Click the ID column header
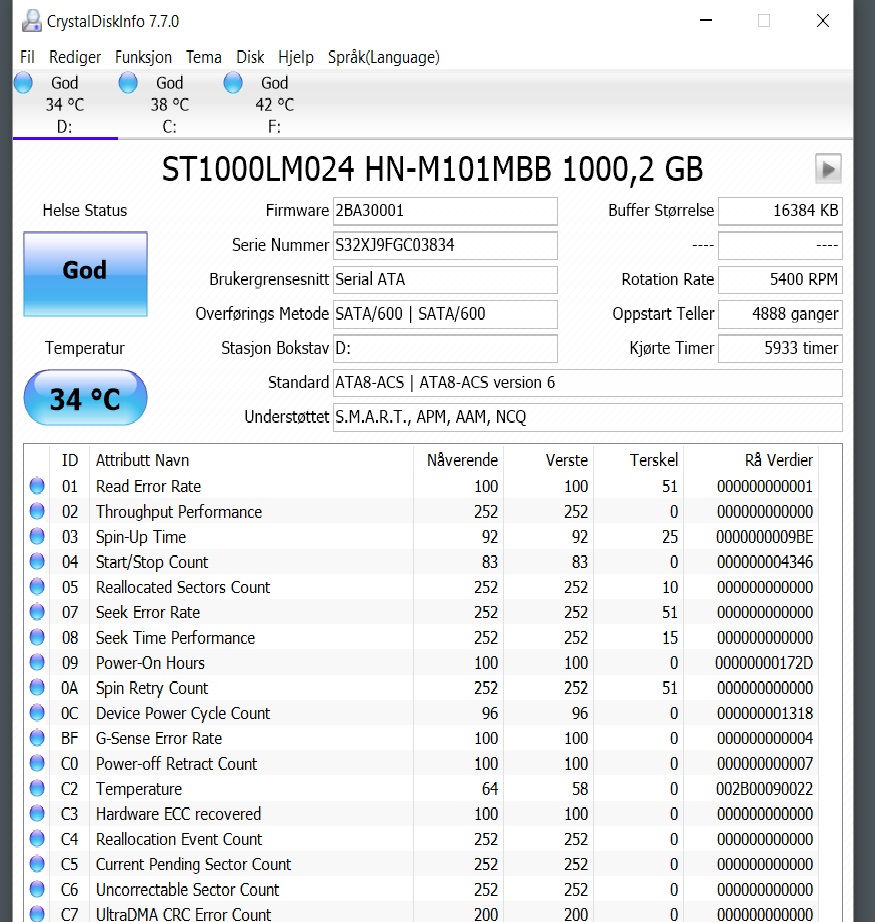This screenshot has width=875, height=922. point(69,460)
